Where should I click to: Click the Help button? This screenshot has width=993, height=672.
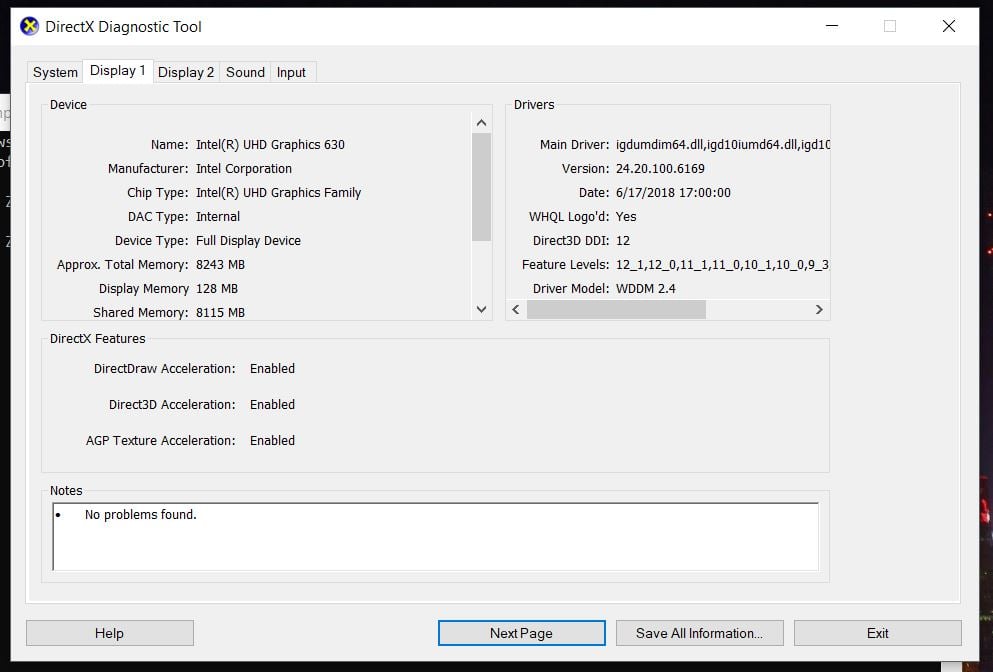110,633
